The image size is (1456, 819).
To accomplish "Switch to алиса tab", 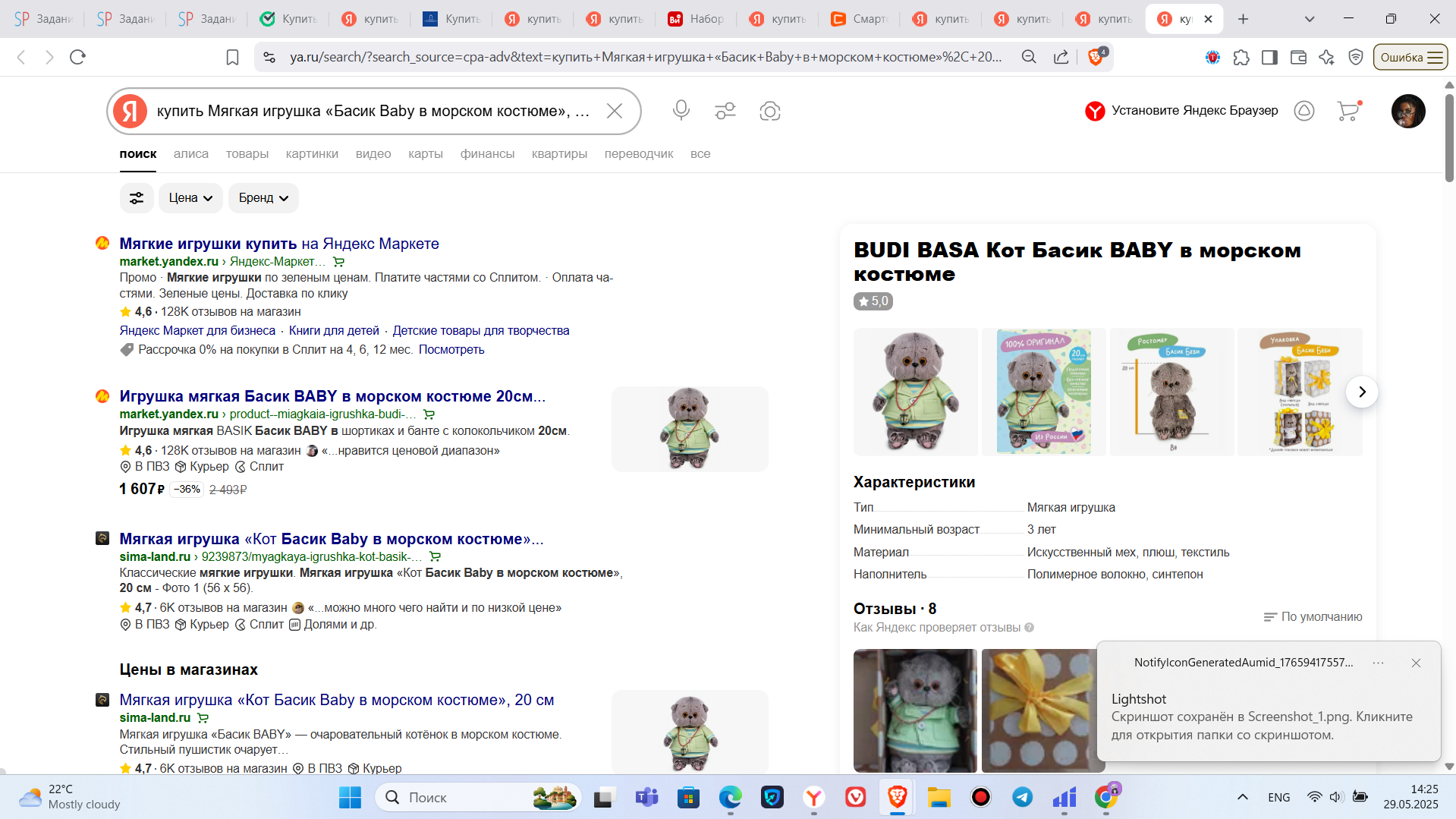I will pos(191,154).
